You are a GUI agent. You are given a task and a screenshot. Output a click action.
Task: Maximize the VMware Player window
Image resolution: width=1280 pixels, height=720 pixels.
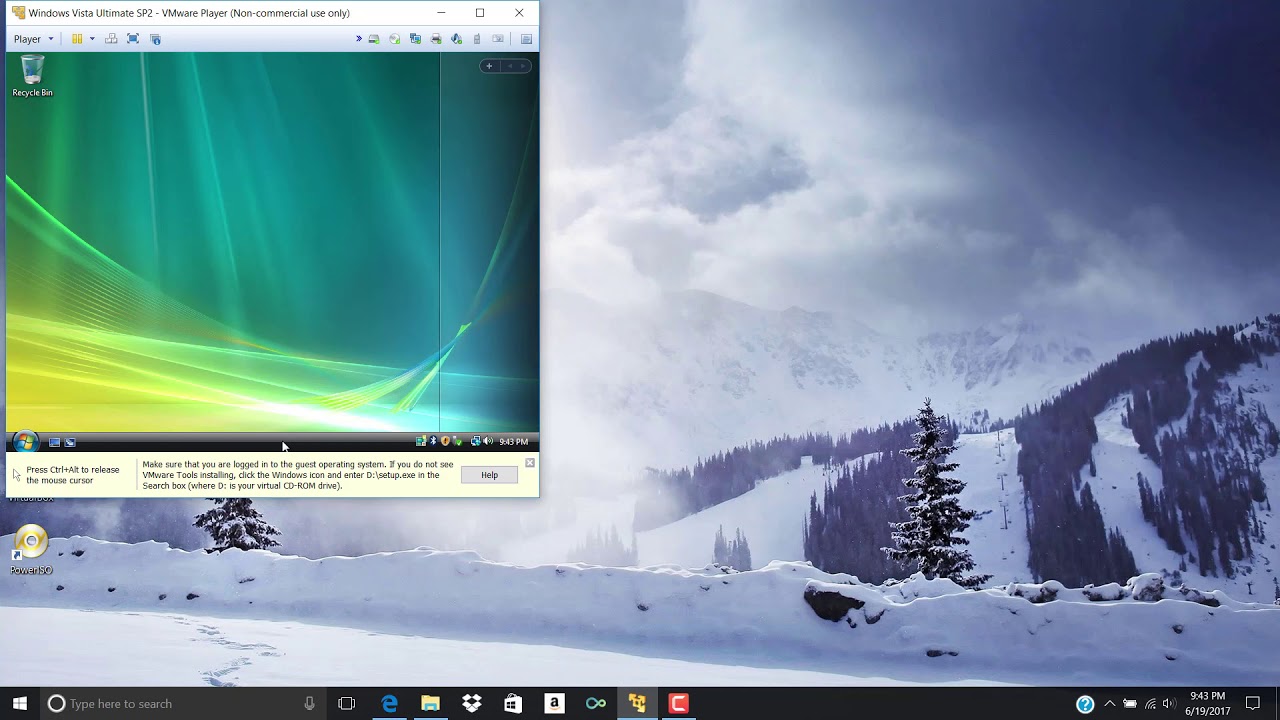pos(480,13)
